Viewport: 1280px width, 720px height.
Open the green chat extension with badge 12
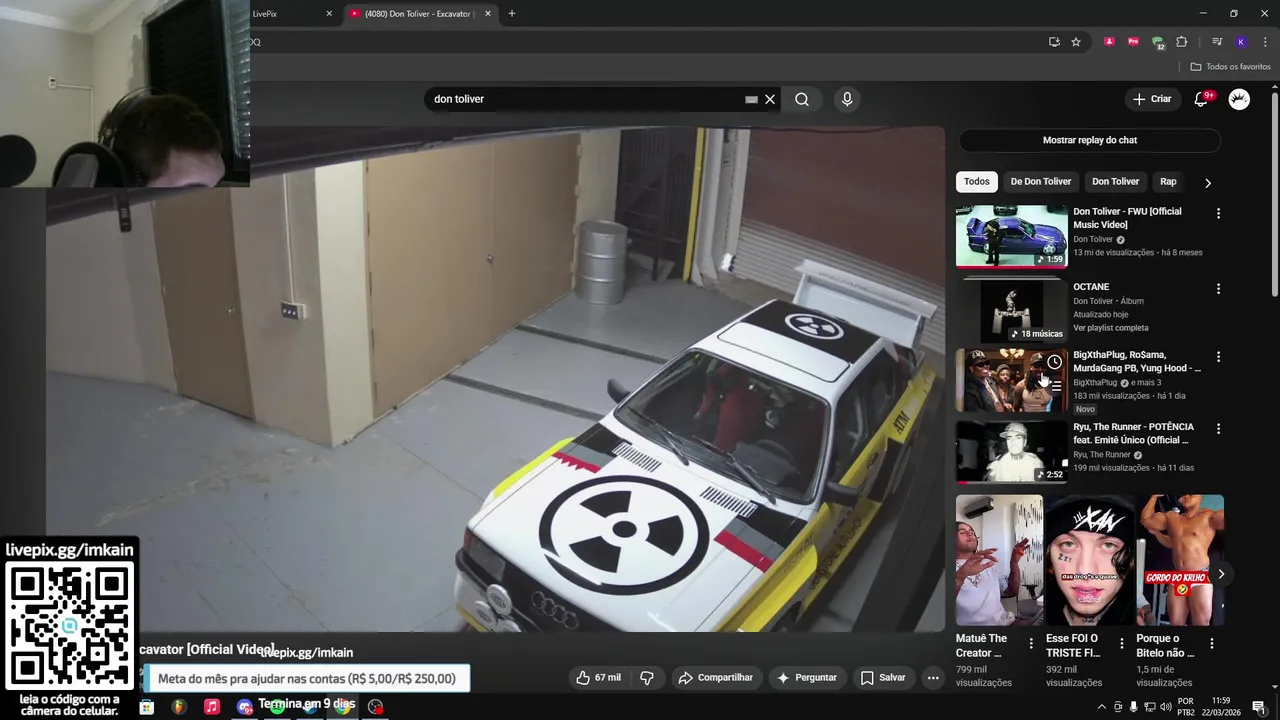(x=1158, y=43)
